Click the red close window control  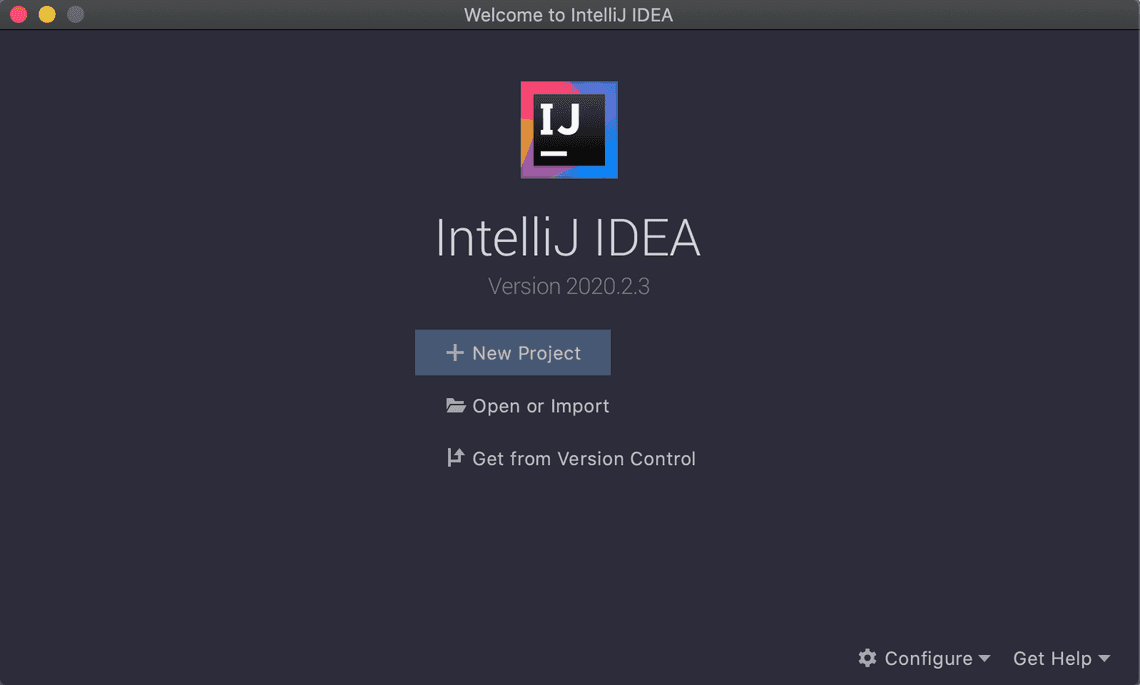point(17,15)
